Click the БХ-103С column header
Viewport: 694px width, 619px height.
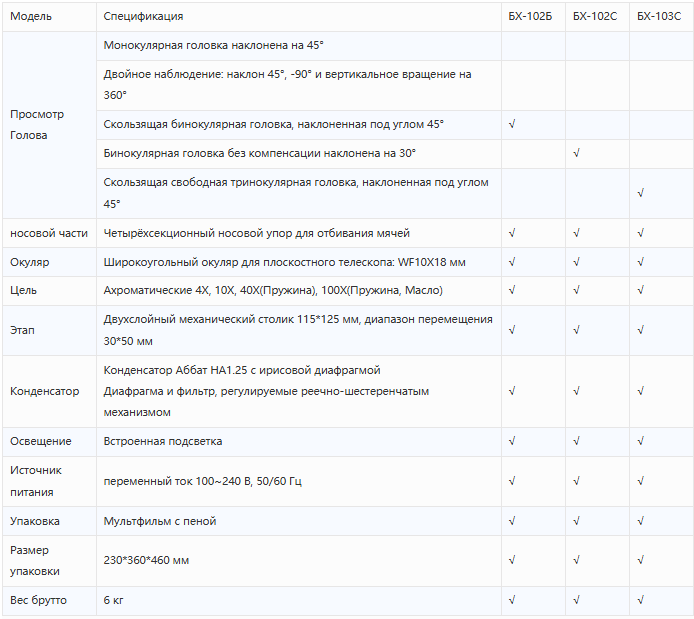point(659,16)
